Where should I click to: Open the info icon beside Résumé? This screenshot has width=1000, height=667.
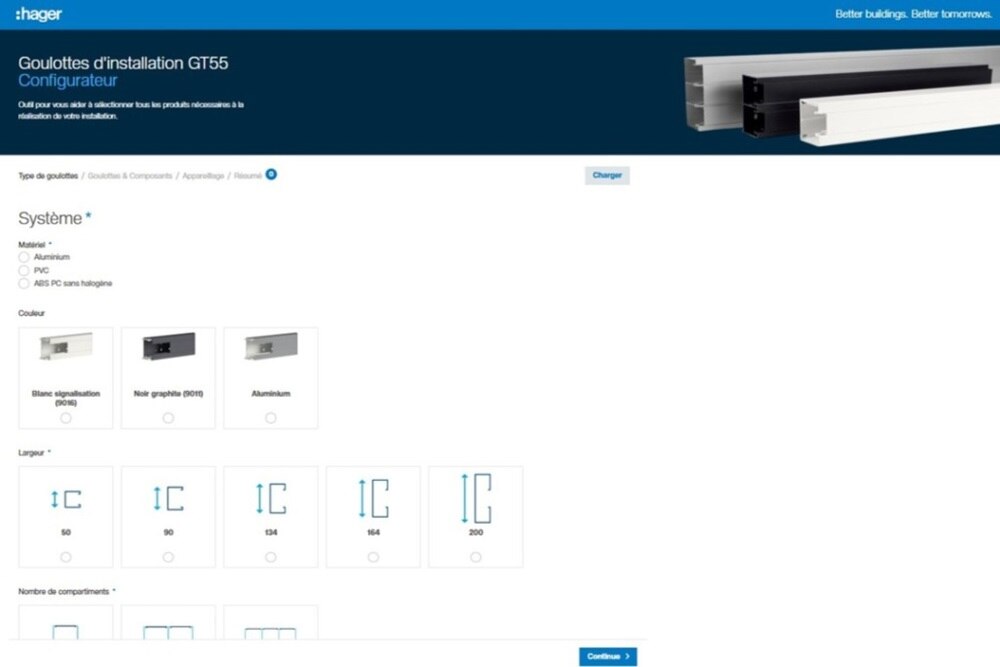coord(271,174)
